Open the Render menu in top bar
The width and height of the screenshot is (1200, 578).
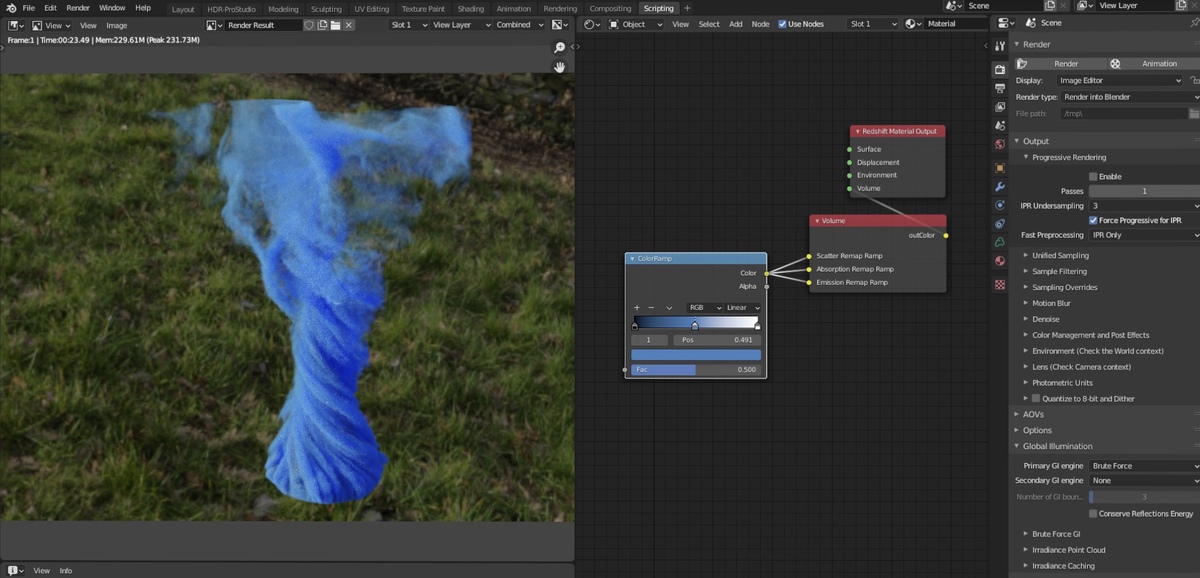pyautogui.click(x=78, y=8)
